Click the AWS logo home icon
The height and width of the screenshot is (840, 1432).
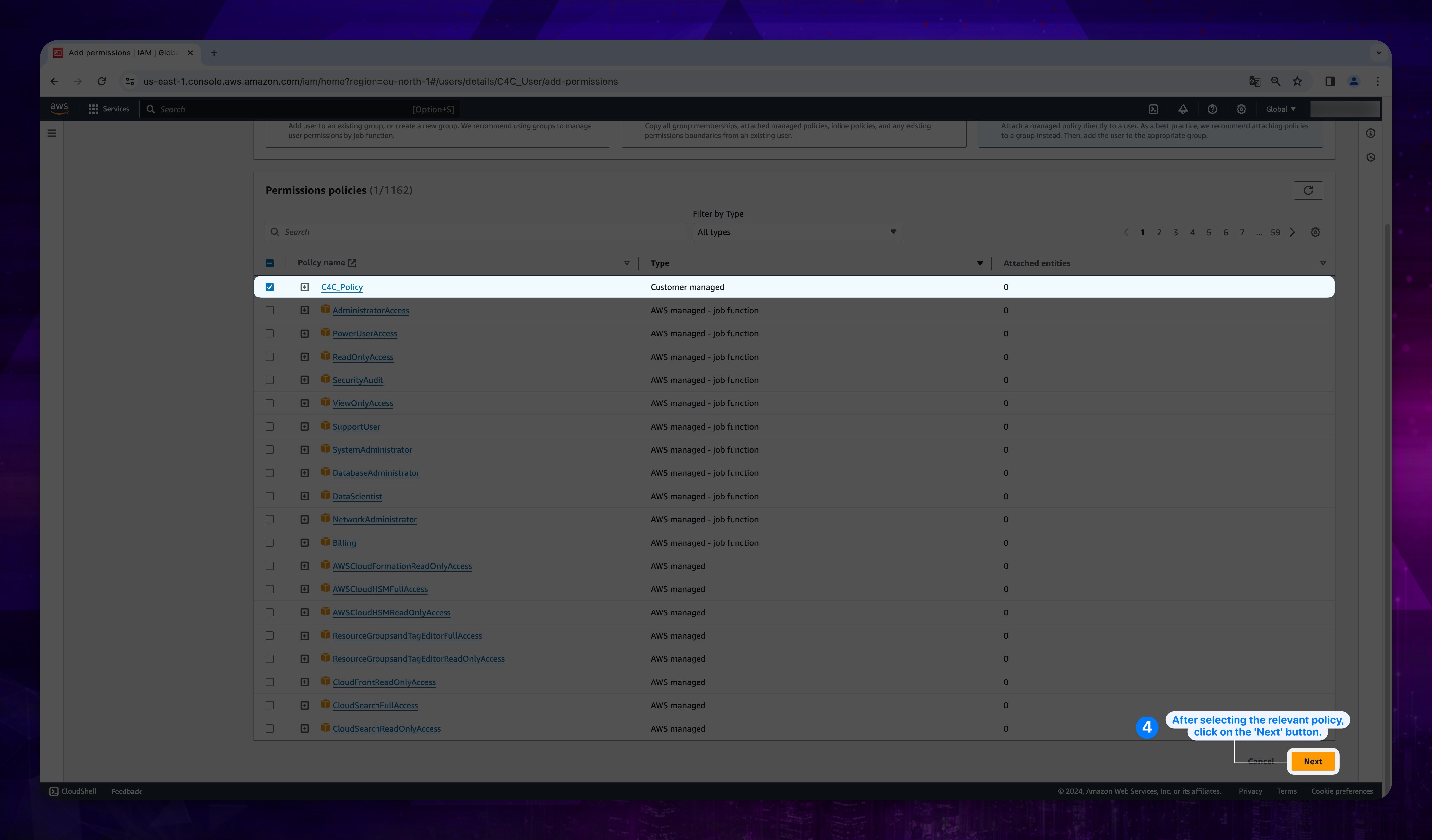[59, 108]
